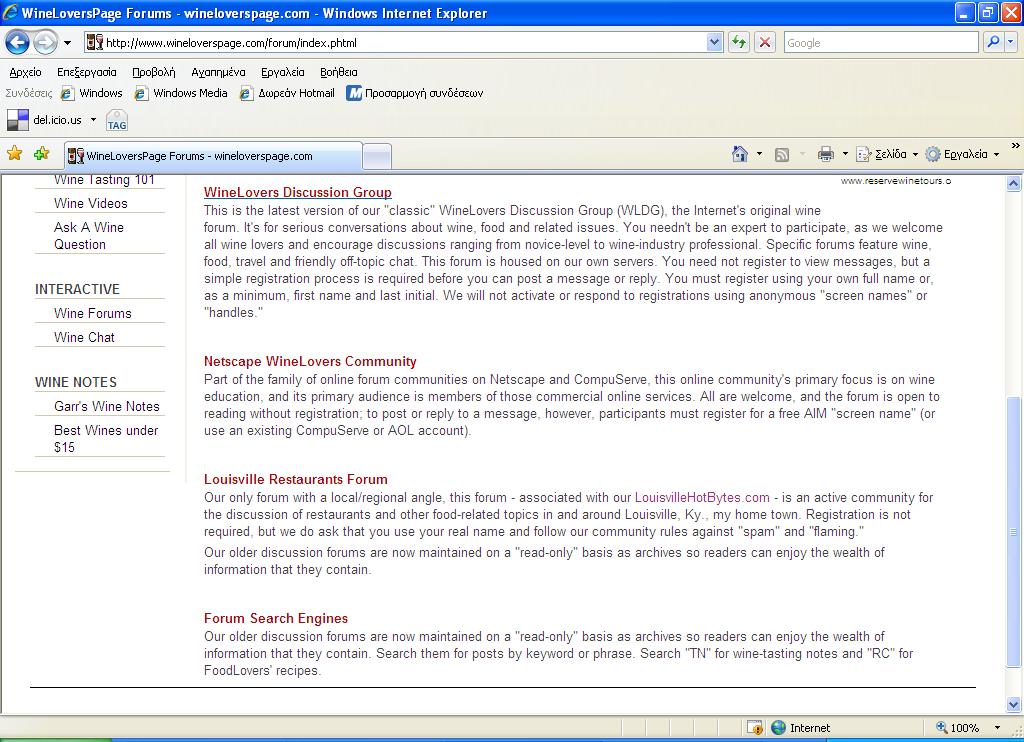Image resolution: width=1024 pixels, height=742 pixels.
Task: Click the scrollbar up arrow
Action: pyautogui.click(x=1014, y=184)
